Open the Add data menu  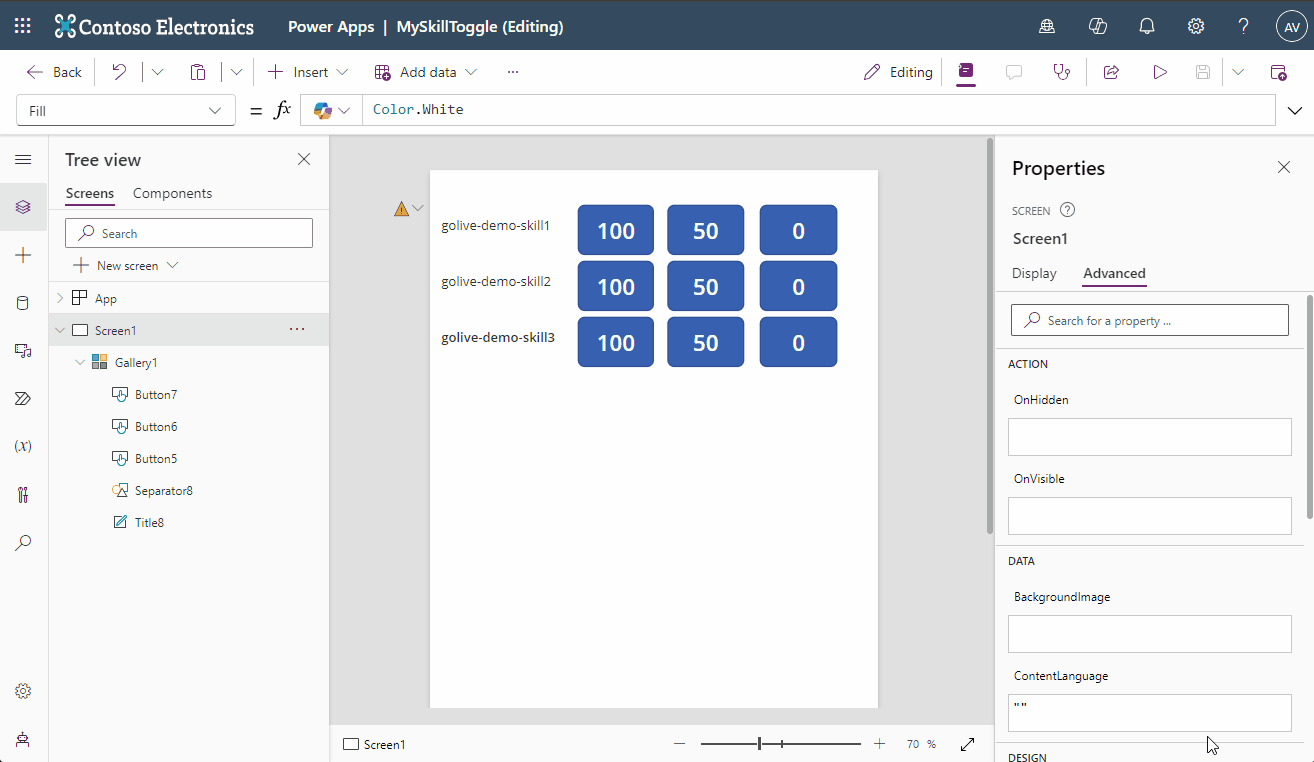coord(426,72)
